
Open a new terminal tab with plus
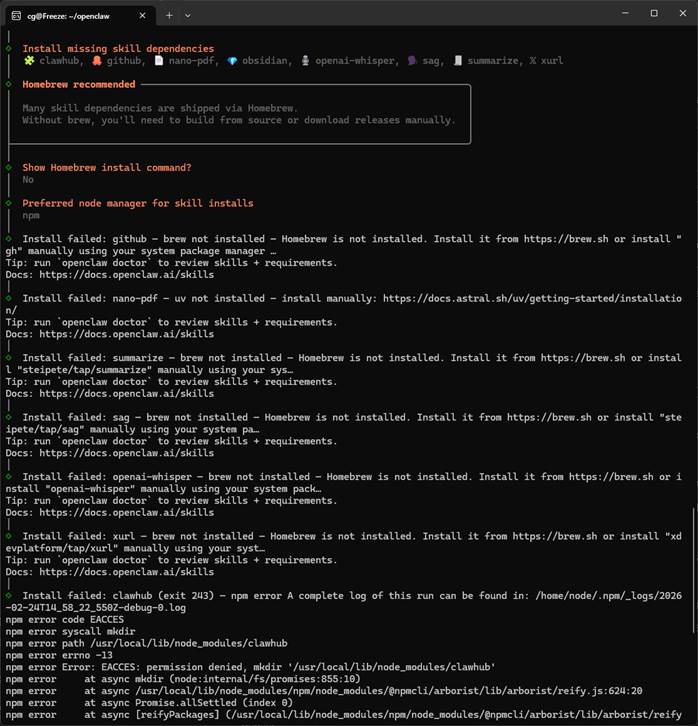point(169,14)
